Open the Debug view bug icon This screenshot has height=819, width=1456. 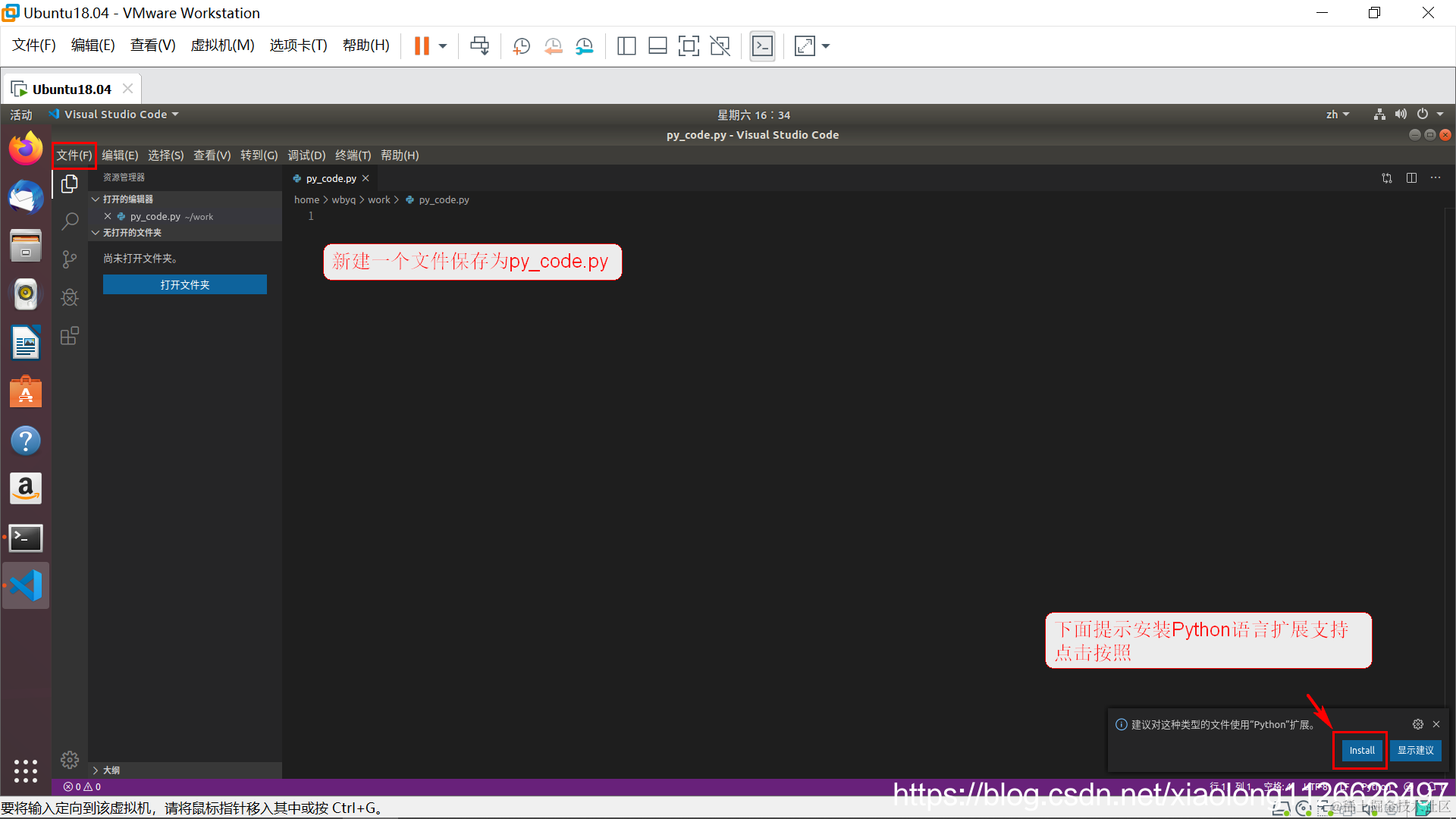click(70, 297)
